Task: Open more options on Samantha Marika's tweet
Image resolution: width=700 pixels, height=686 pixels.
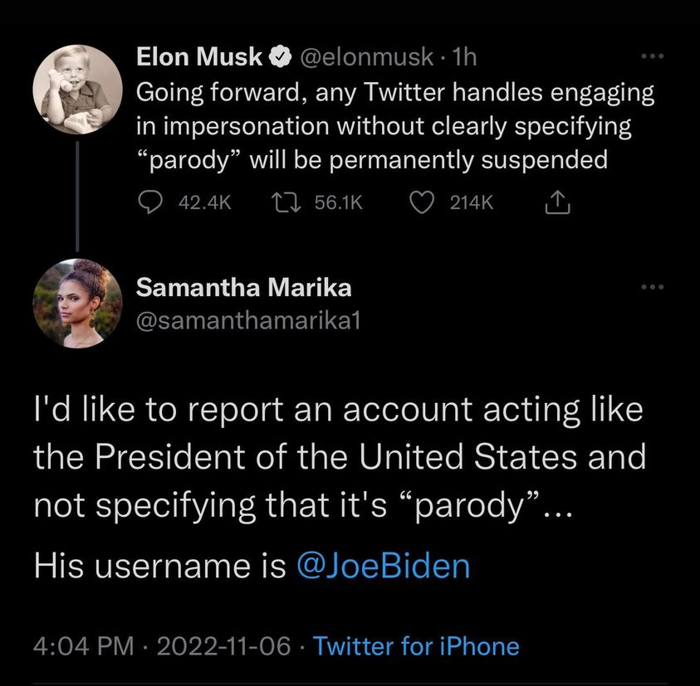Action: 653,288
